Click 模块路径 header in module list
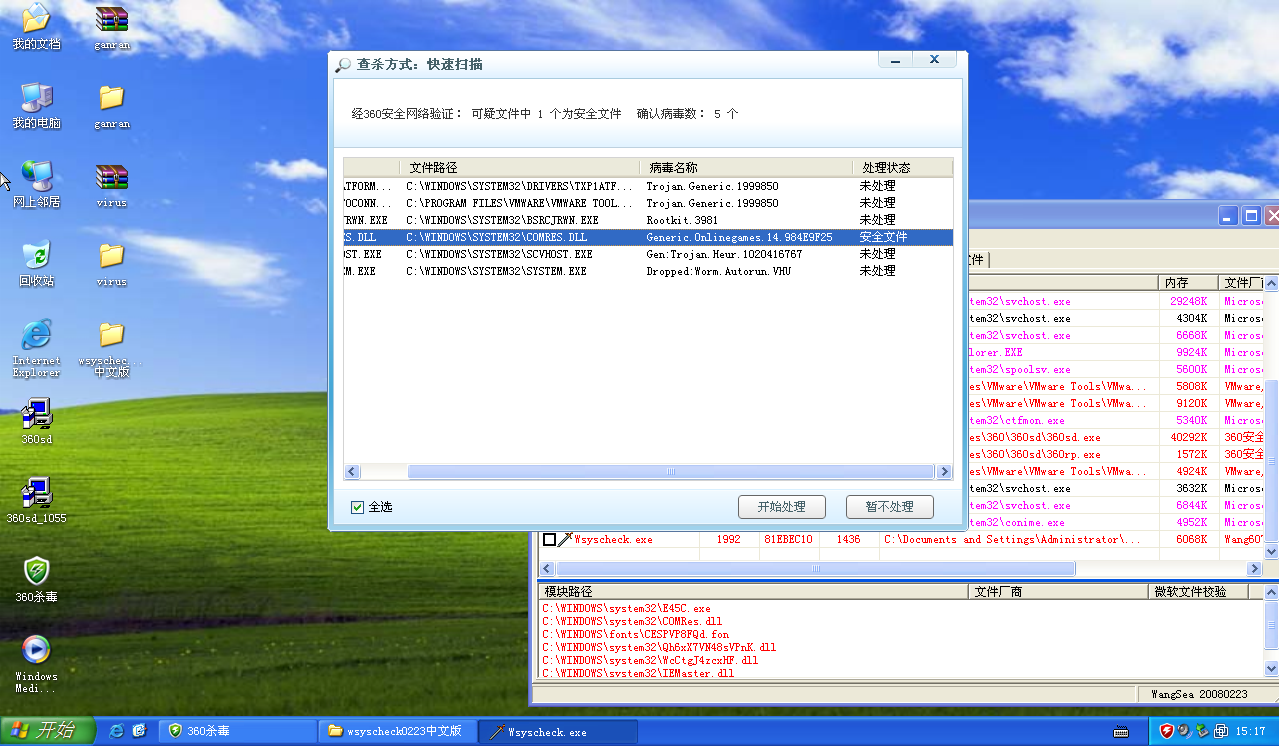This screenshot has width=1279, height=746. (x=754, y=592)
